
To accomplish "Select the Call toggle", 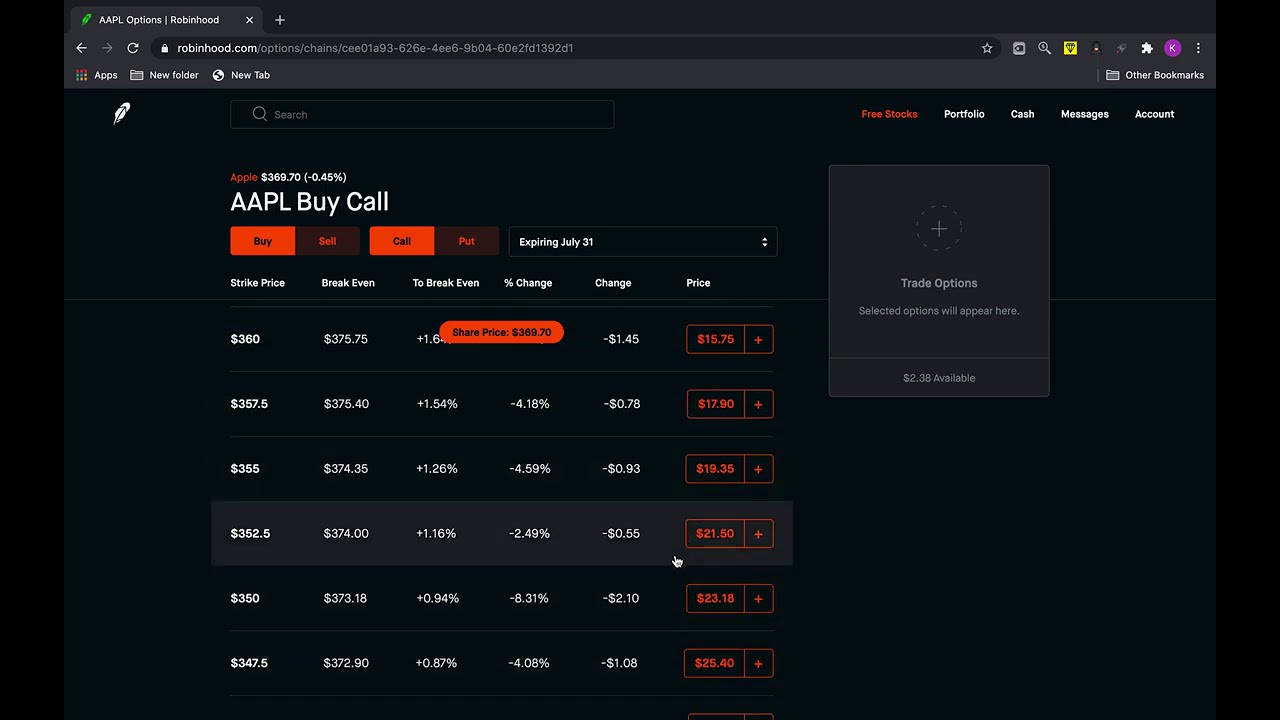I will pos(402,241).
